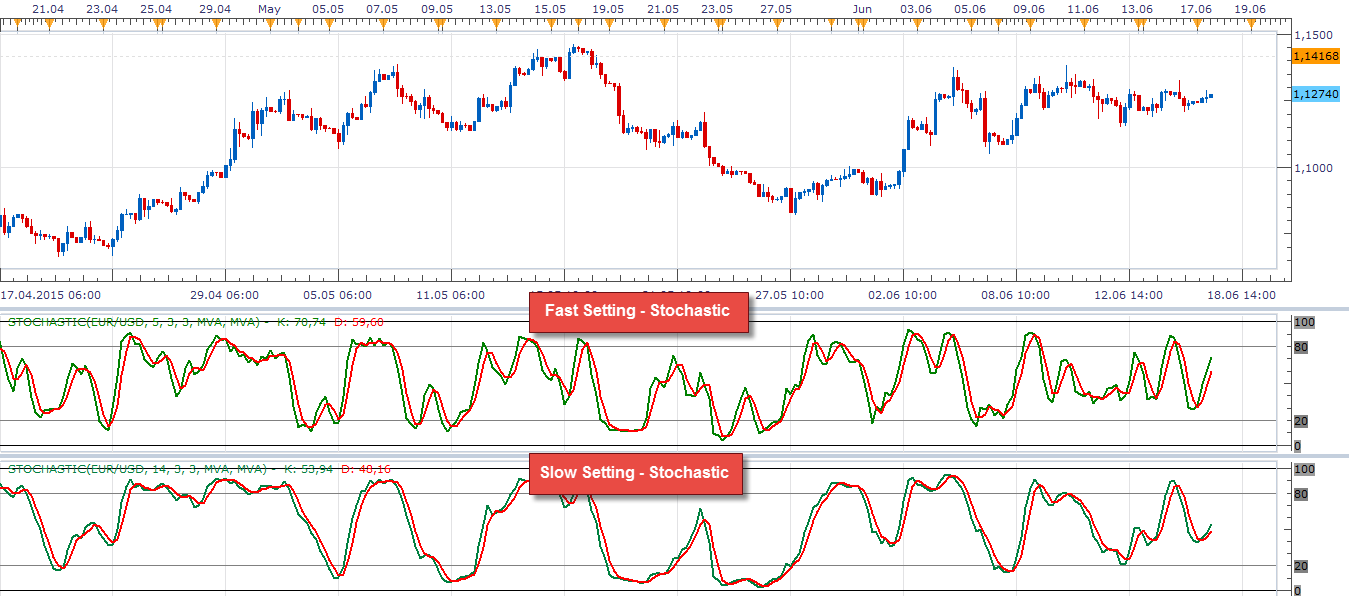Click the Fast Setting - Stochastic banner

coord(639,311)
